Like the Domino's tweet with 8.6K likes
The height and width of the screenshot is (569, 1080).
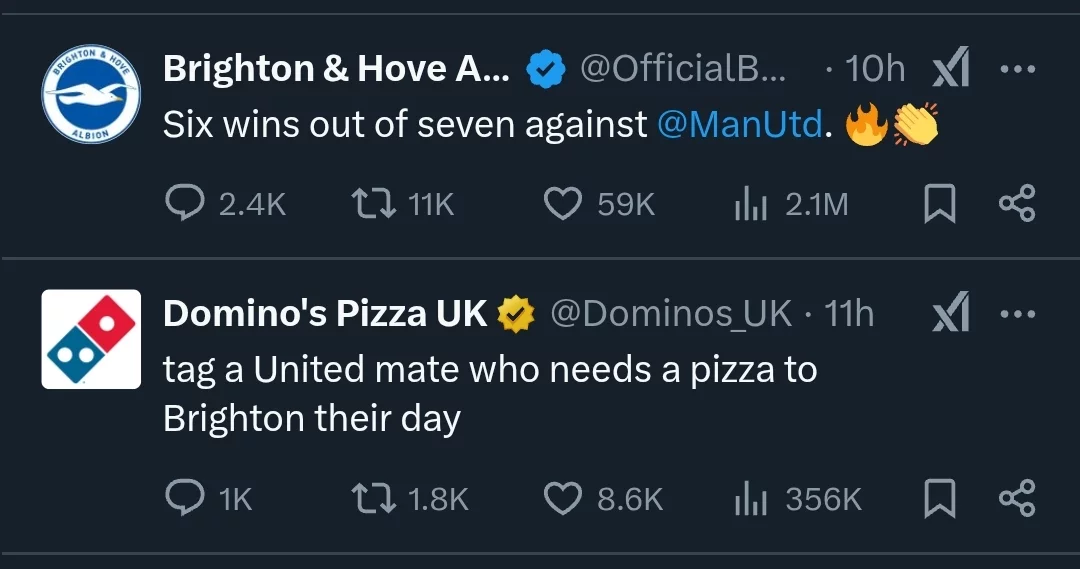pos(563,498)
